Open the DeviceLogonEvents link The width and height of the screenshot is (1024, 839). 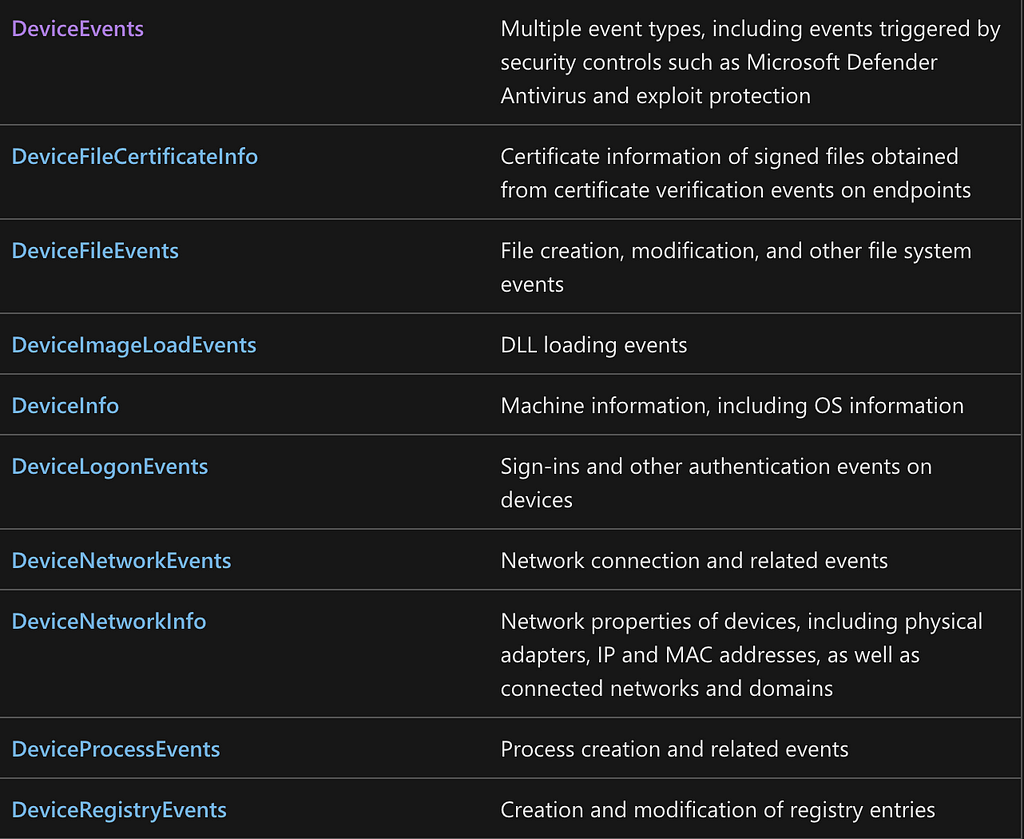pos(110,466)
